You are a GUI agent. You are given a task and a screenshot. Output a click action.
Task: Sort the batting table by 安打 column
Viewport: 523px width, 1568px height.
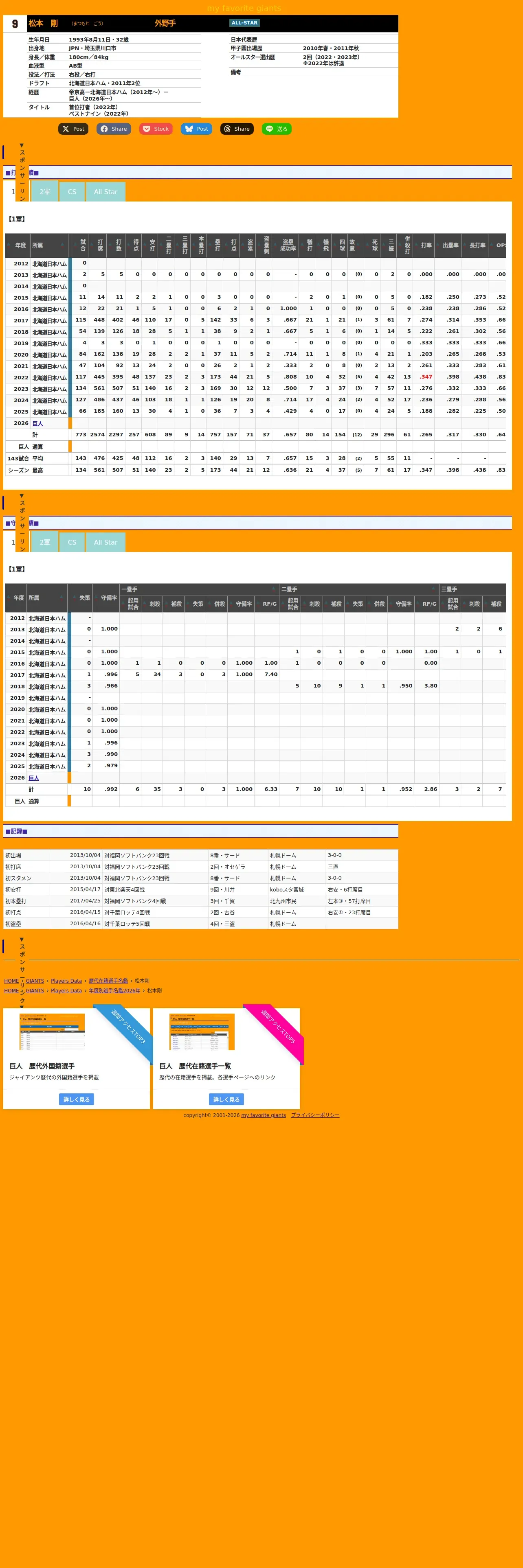click(x=150, y=245)
